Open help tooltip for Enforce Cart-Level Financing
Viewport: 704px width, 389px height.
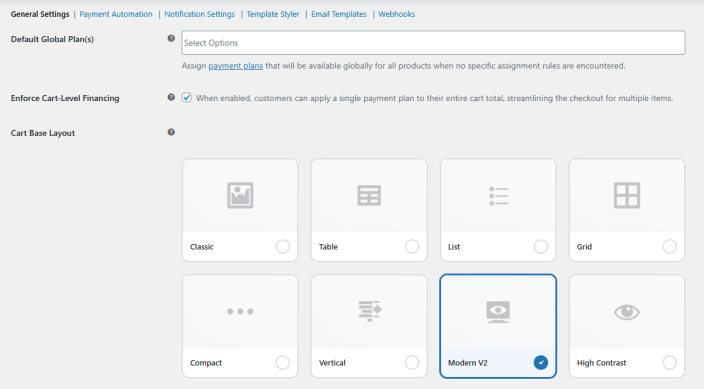[171, 97]
